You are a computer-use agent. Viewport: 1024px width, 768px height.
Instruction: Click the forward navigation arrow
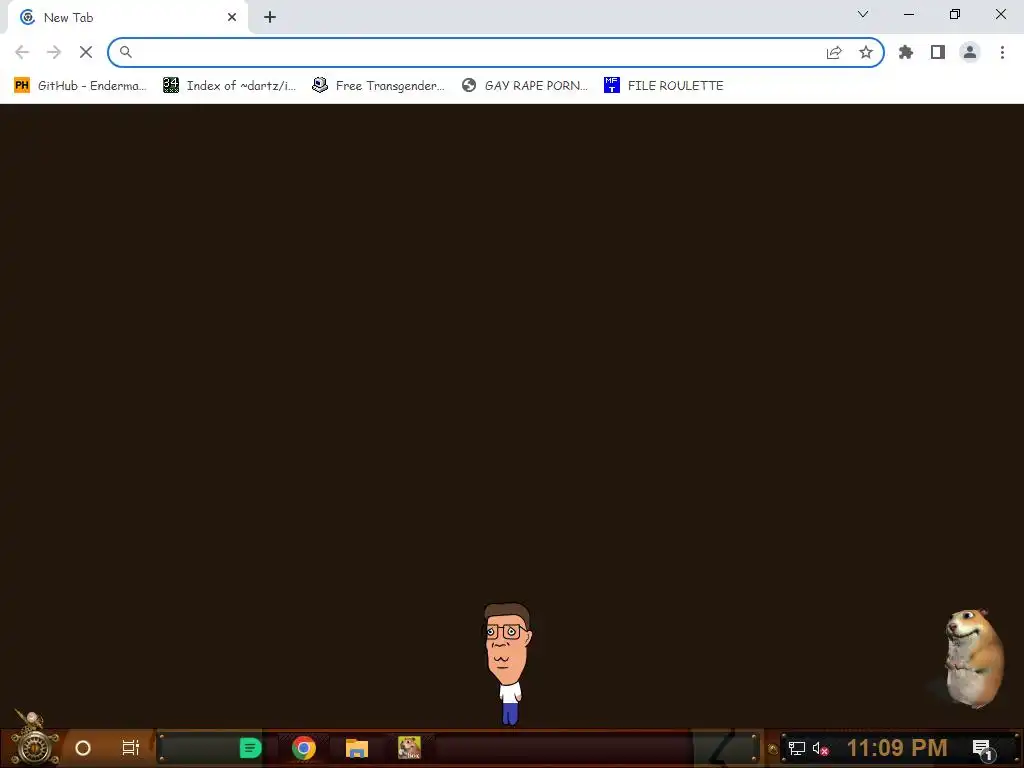[x=54, y=52]
